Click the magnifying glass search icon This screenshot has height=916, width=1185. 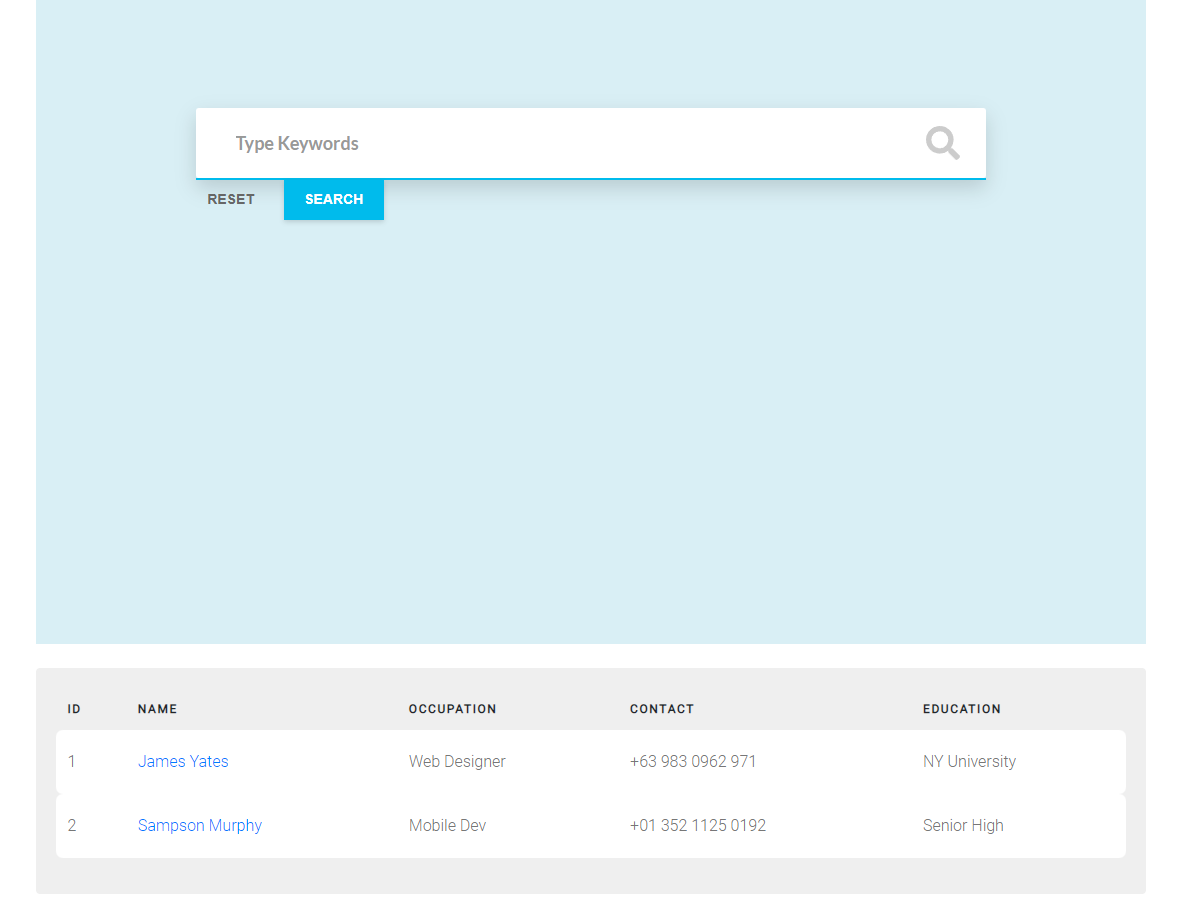942,143
